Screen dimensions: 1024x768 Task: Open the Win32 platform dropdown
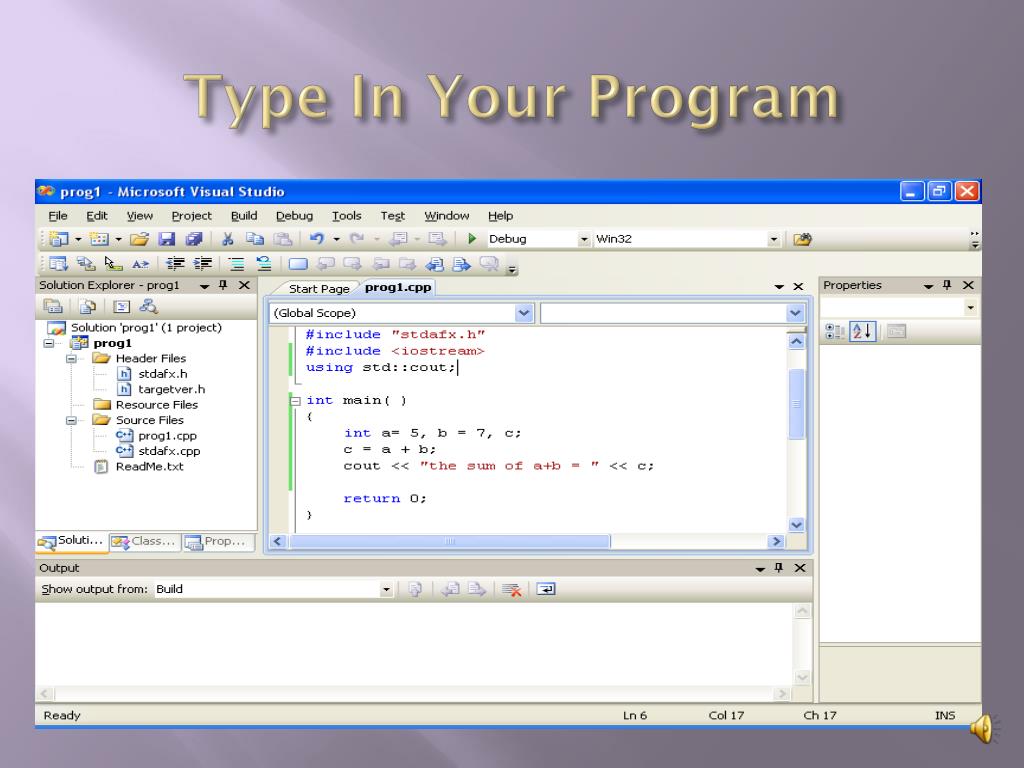[773, 239]
